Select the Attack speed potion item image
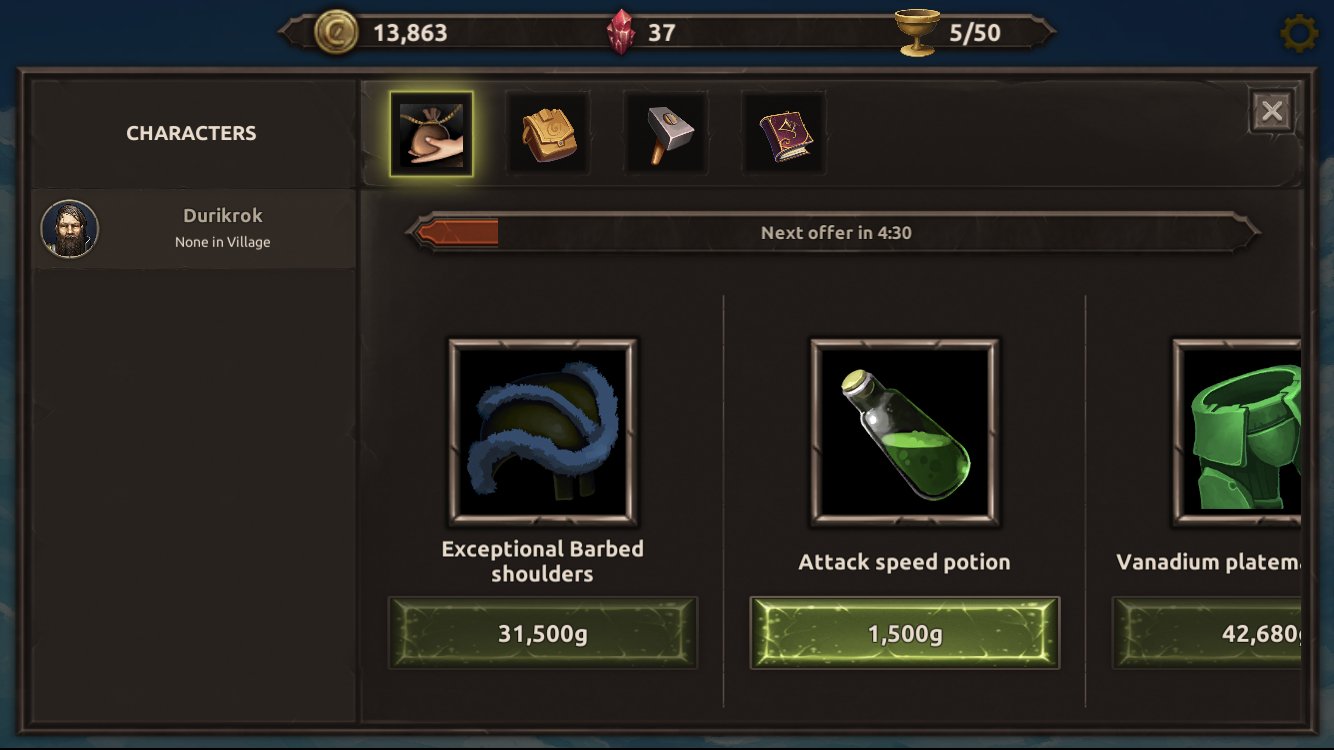1334x750 pixels. pyautogui.click(x=905, y=432)
